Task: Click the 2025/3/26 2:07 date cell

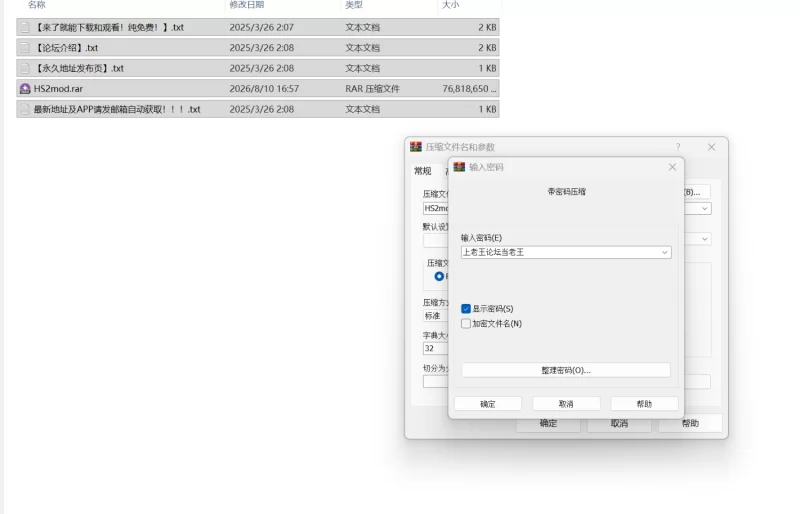Action: coord(261,28)
